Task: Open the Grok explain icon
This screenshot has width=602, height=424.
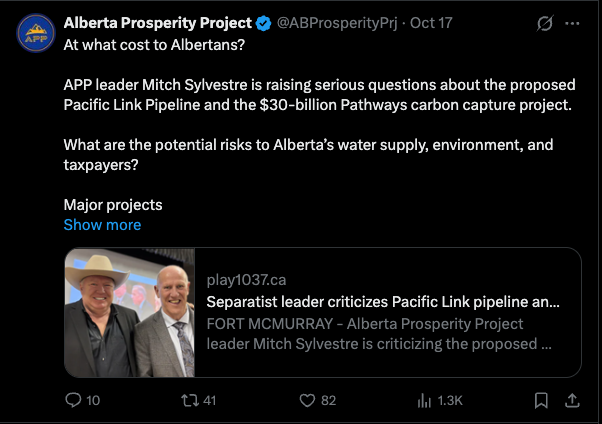Action: pos(545,23)
